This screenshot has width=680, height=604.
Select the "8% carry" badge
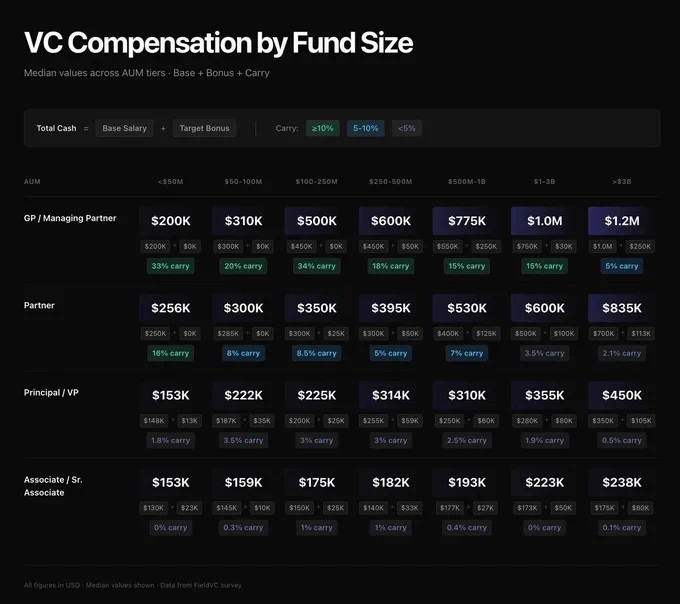pos(243,353)
